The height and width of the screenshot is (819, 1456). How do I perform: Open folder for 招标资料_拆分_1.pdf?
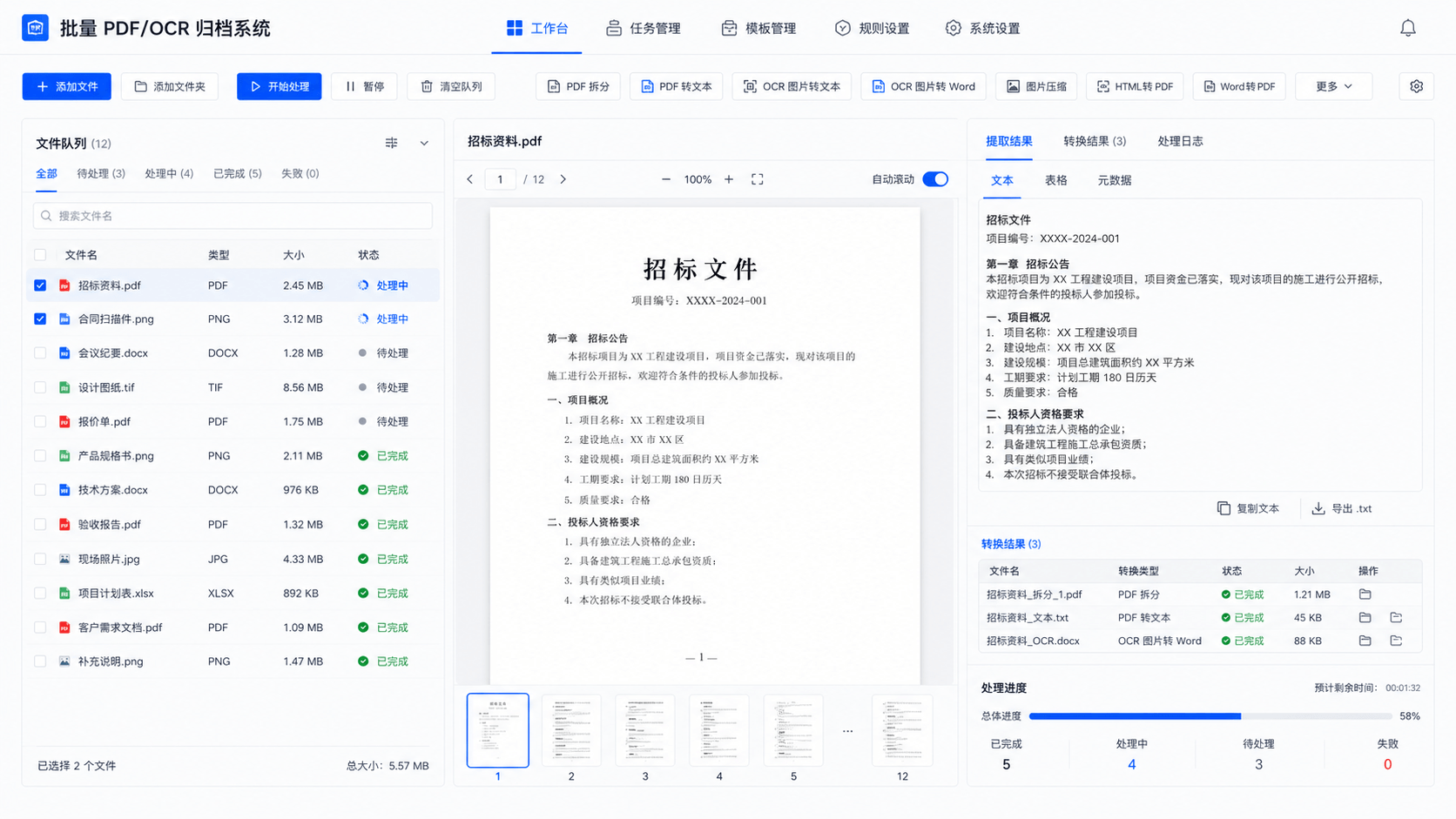pos(1365,594)
